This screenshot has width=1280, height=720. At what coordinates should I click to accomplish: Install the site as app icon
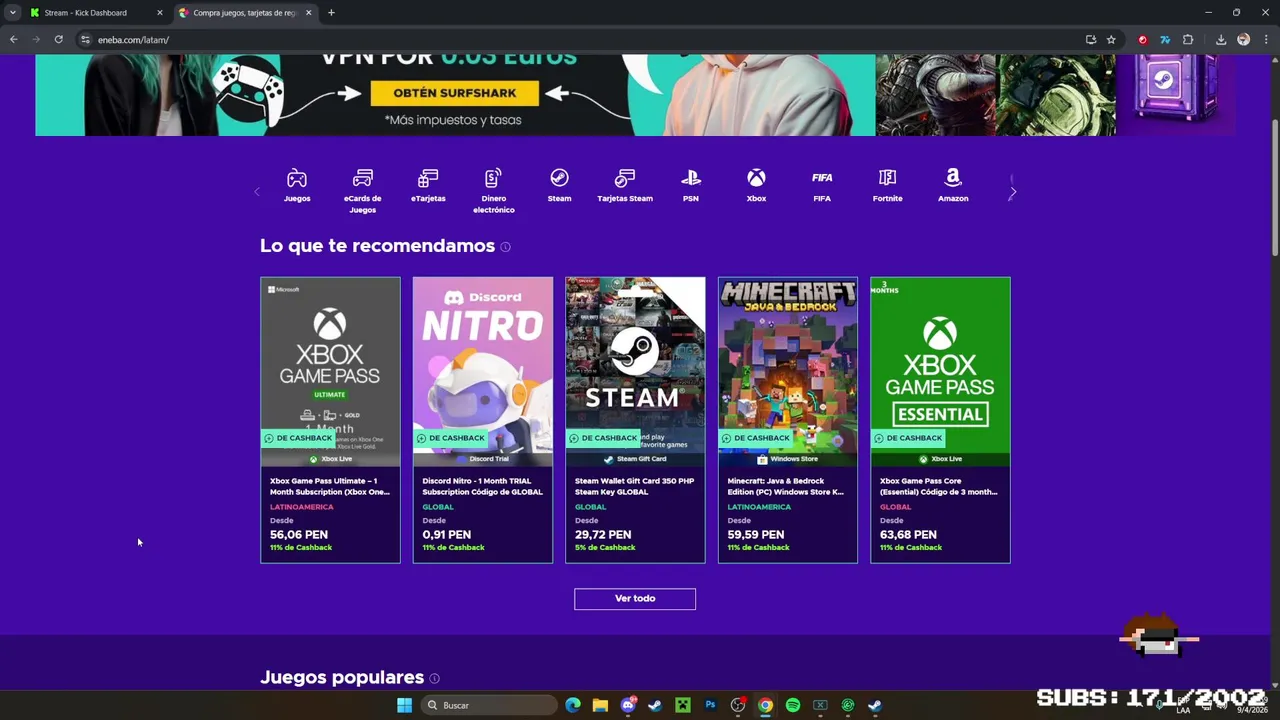(x=1091, y=40)
